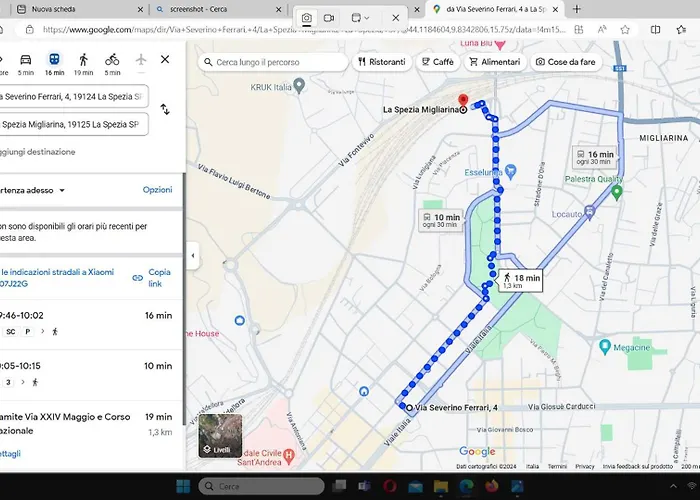The height and width of the screenshot is (500, 700).
Task: Toggle video recording mode in capture toolbar
Action: click(329, 18)
